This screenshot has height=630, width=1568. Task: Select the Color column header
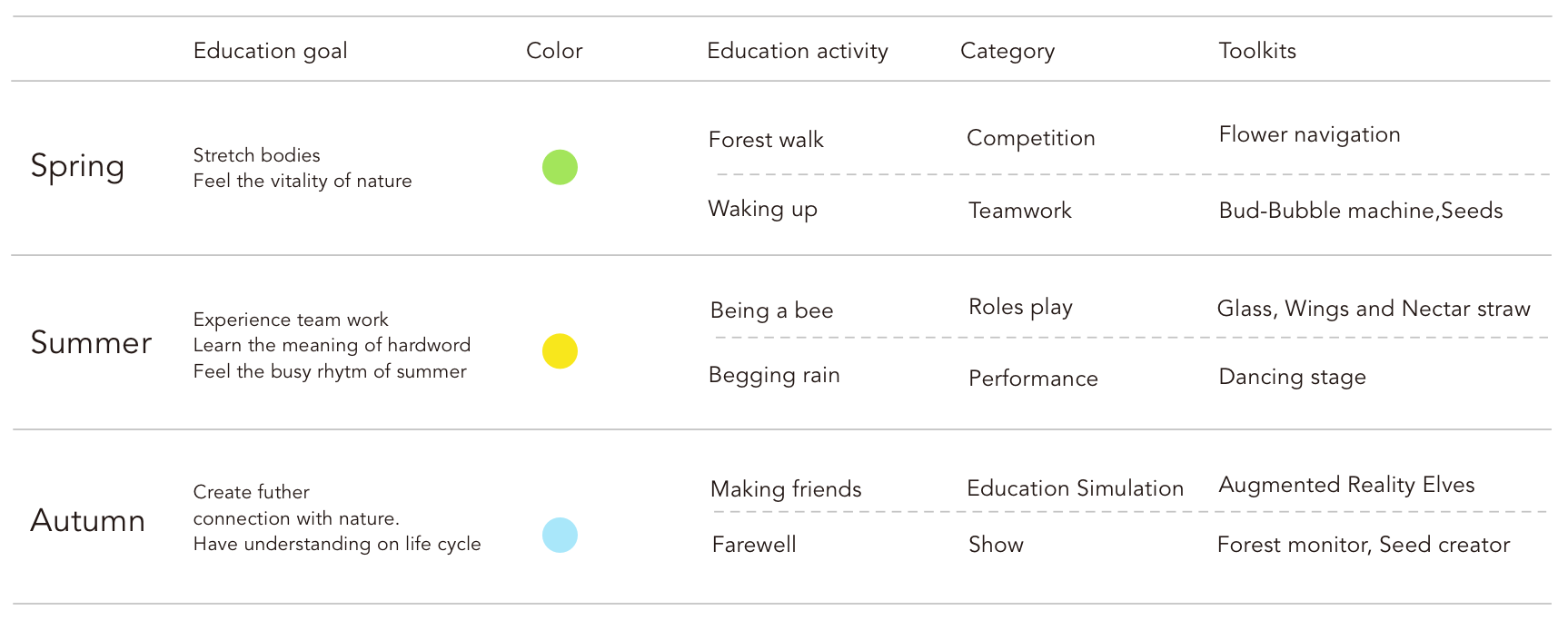554,51
